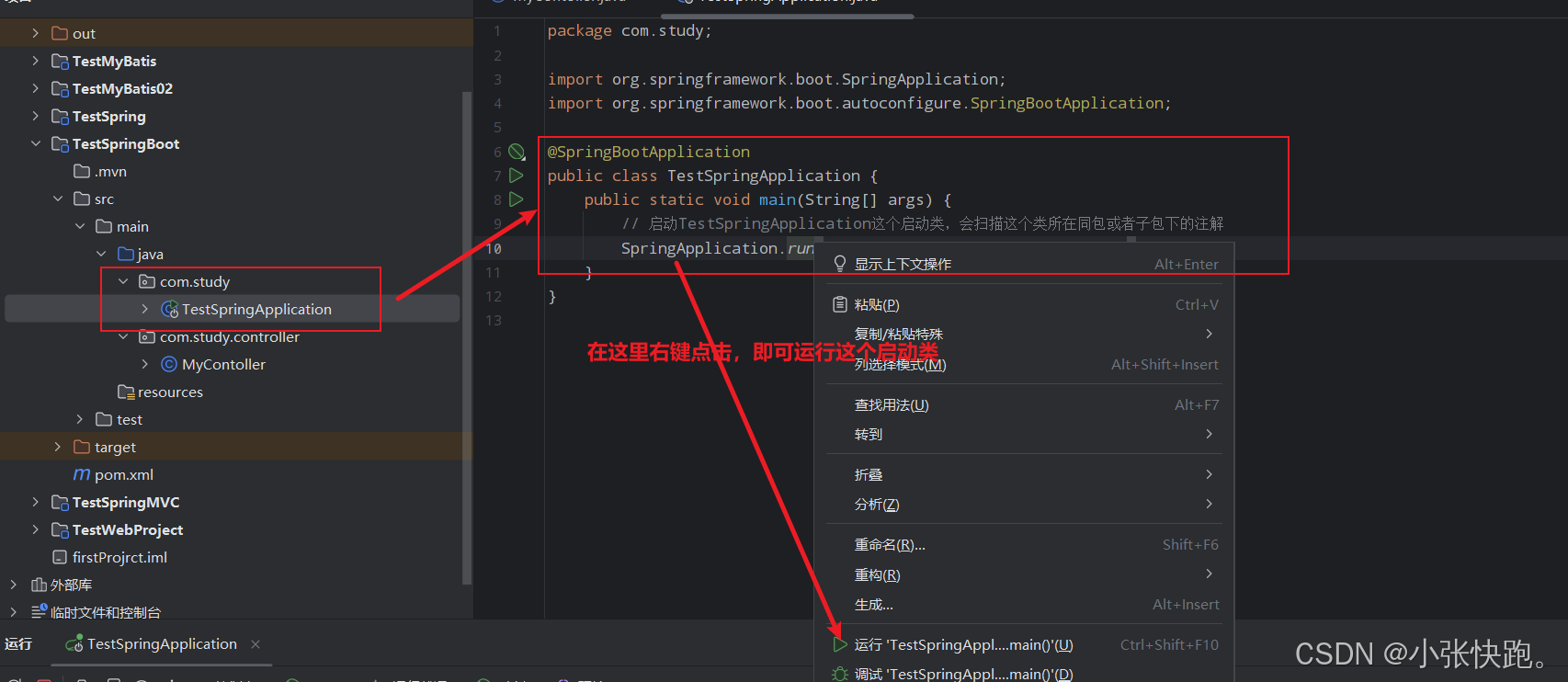The width and height of the screenshot is (1568, 682).
Task: Run 'TestSpringAppl....main()' menu item
Action: click(1025, 644)
